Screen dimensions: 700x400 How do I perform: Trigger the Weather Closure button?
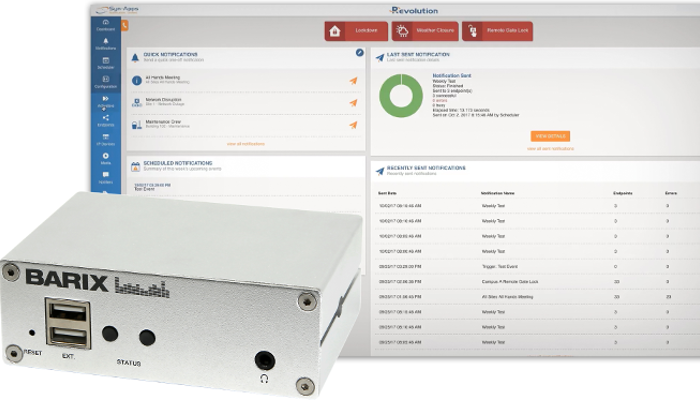[x=425, y=31]
